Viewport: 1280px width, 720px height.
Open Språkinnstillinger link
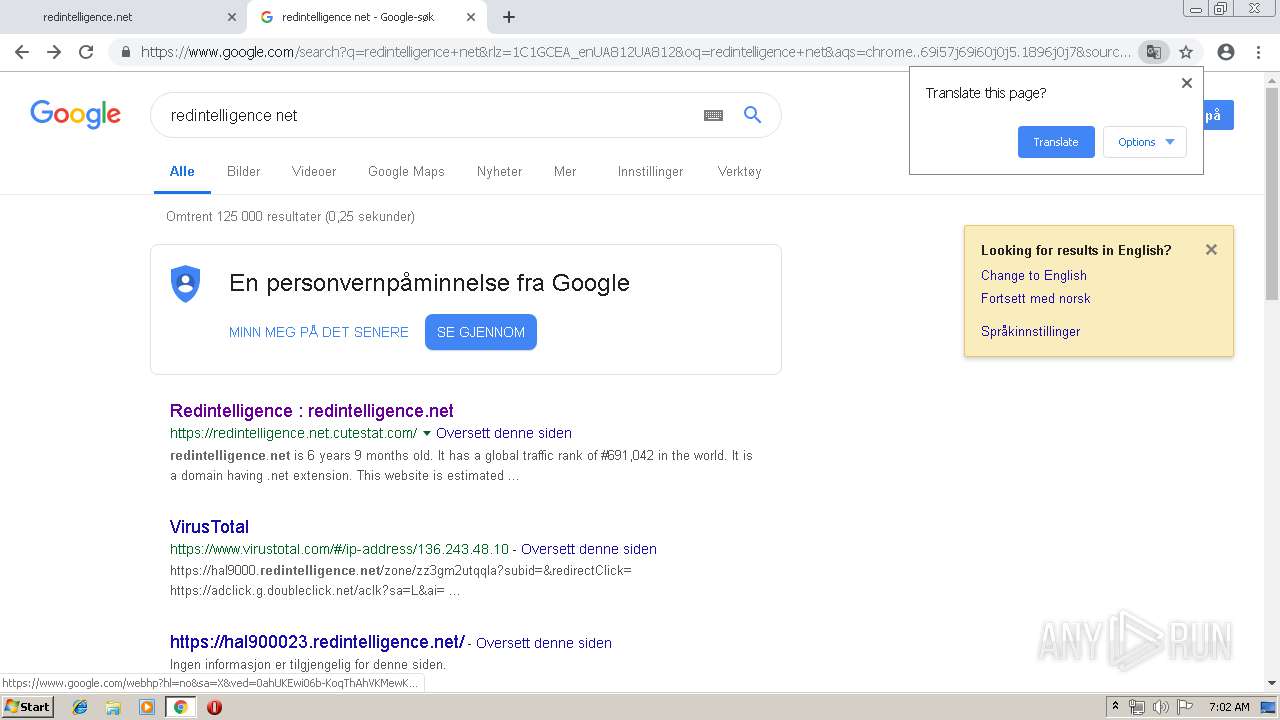(1031, 331)
